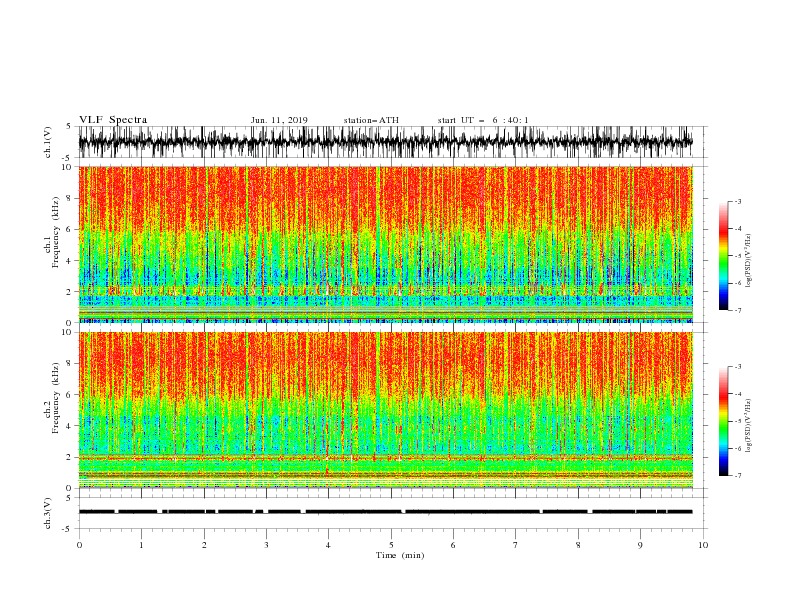Viewport: 792px width, 612px height.
Task: Click the "Time (min)" axis label
Action: (400, 555)
